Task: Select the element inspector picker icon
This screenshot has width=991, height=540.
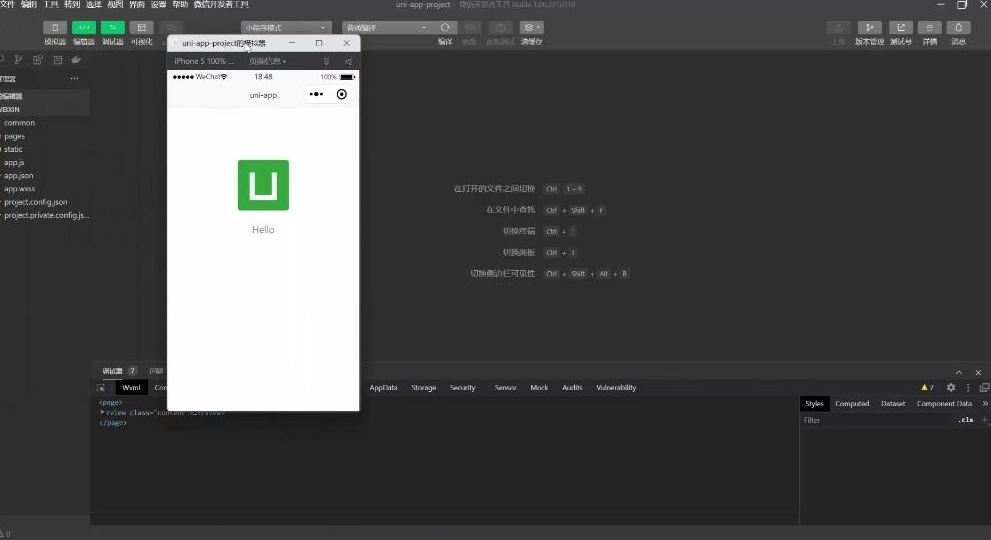Action: (100, 388)
